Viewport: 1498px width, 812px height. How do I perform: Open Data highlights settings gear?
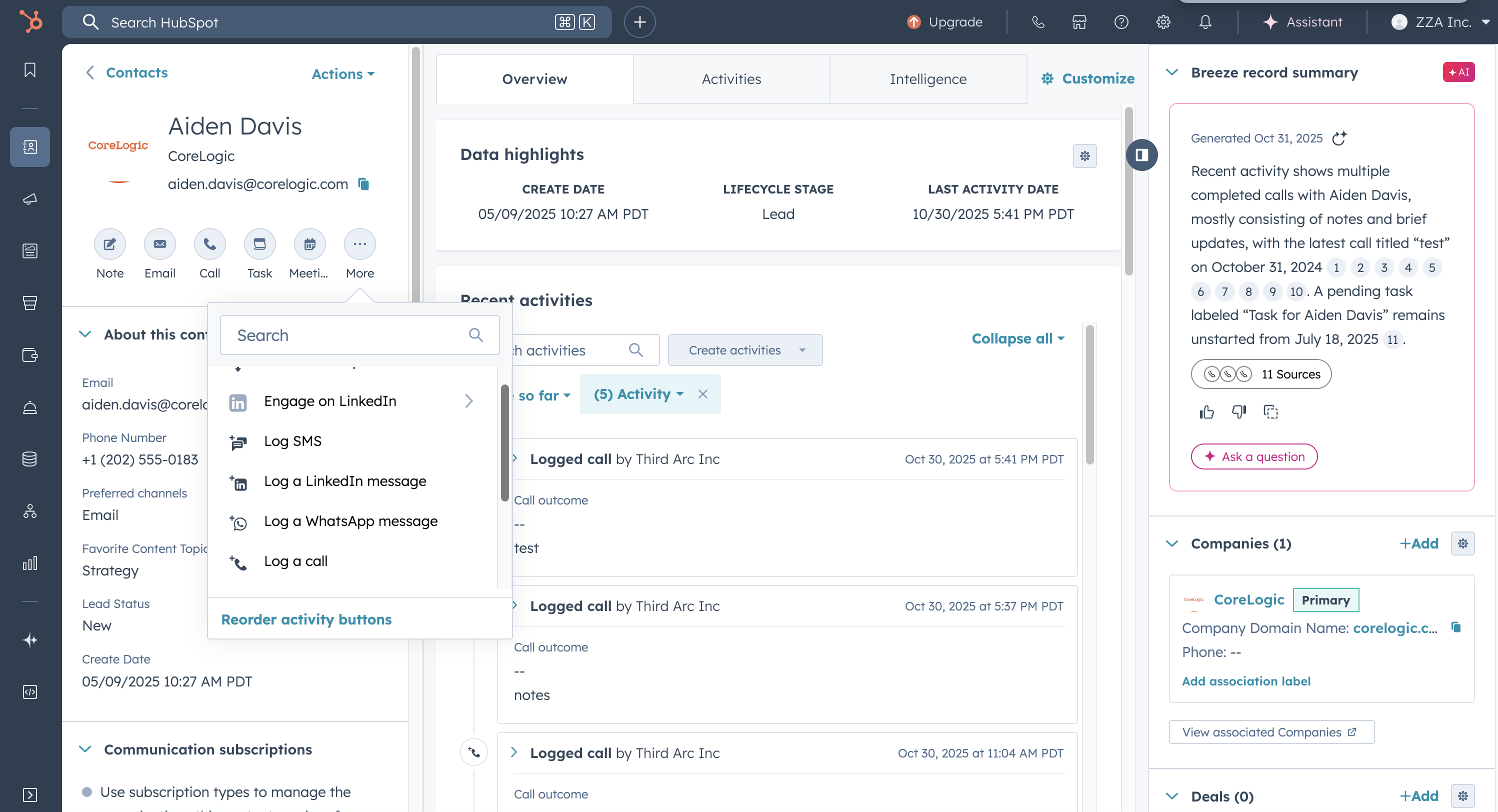tap(1084, 156)
